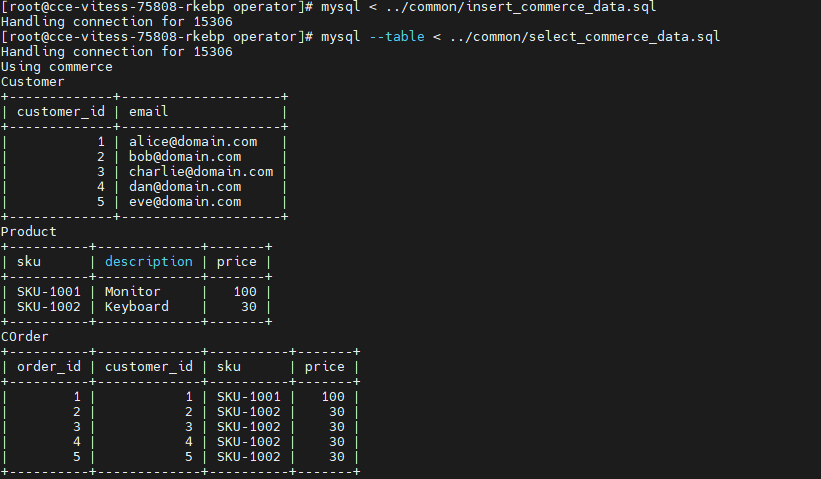Click the blue description column header

coord(149,262)
